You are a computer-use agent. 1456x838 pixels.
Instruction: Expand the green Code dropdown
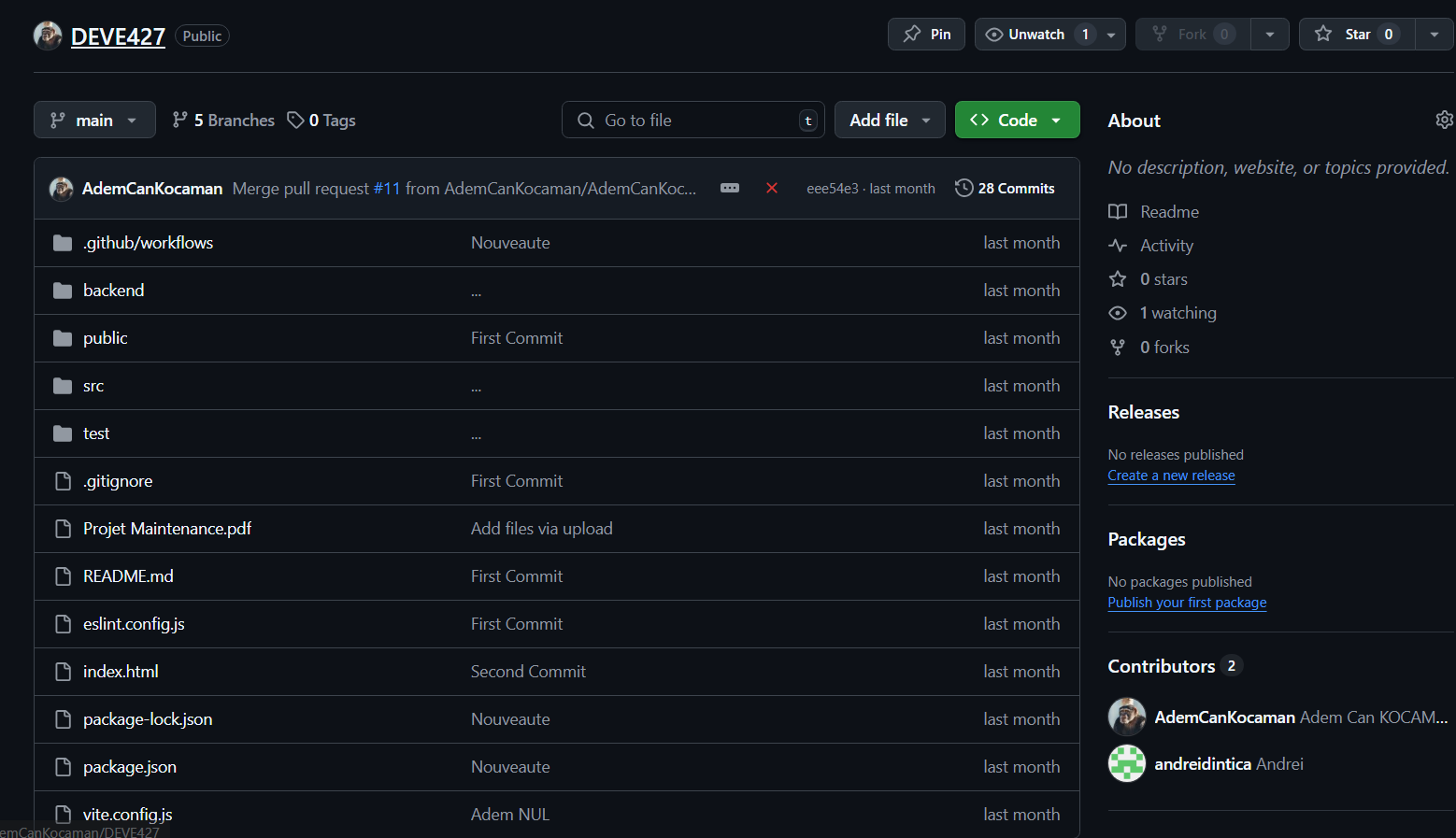coord(1017,121)
